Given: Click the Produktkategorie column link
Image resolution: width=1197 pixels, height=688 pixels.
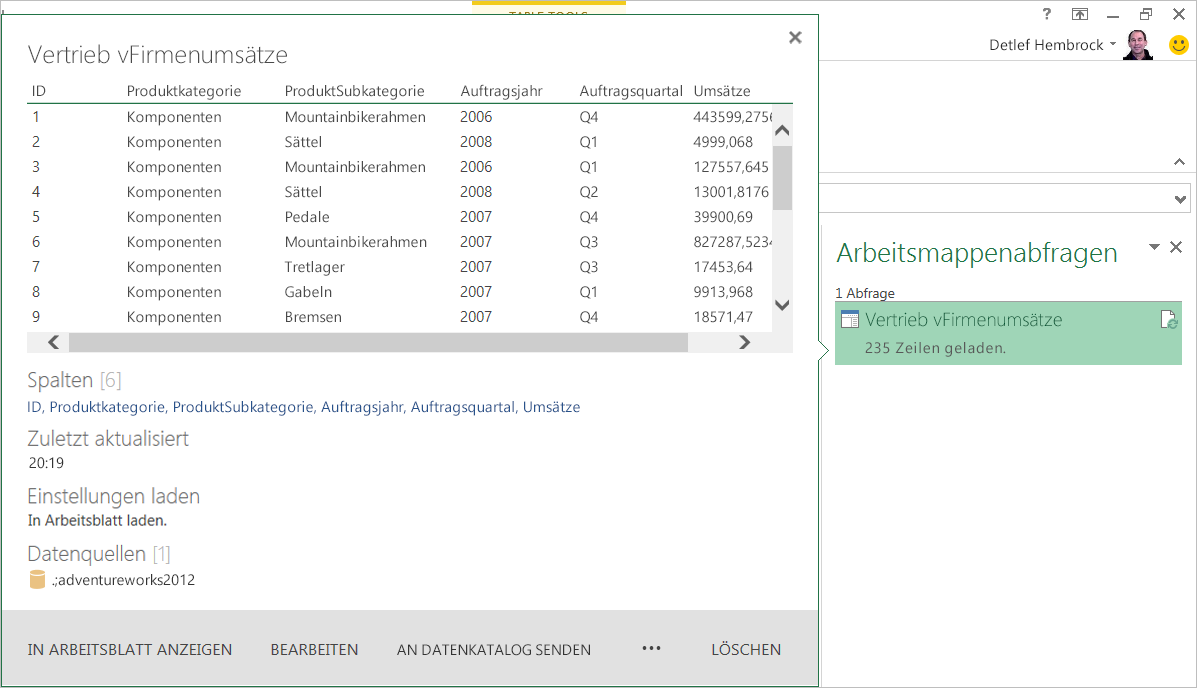Looking at the screenshot, I should [107, 407].
